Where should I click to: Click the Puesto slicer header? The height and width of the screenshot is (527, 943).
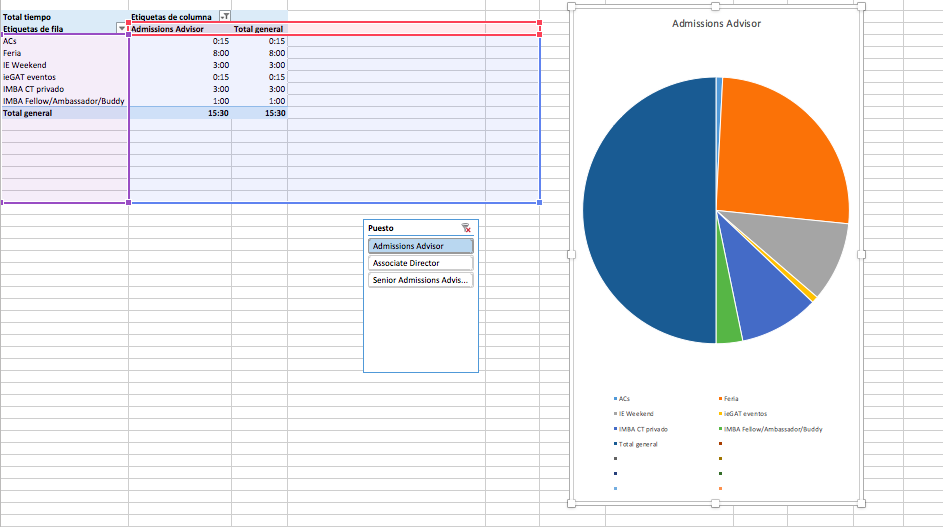[x=381, y=228]
